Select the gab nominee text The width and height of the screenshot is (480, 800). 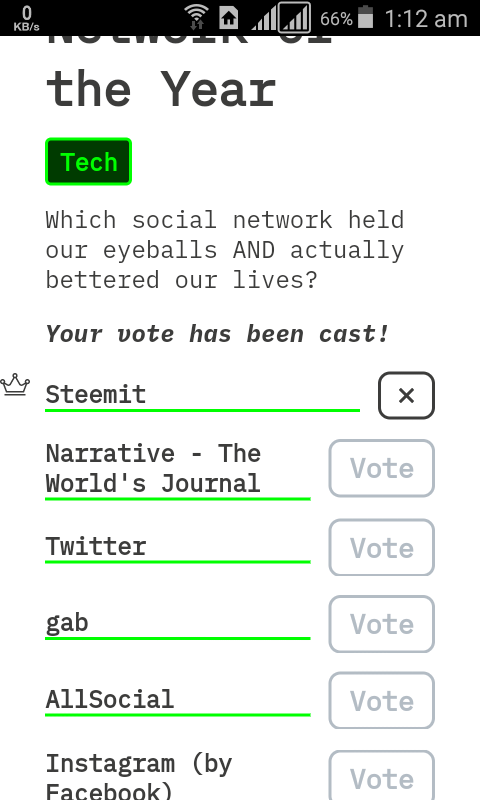point(67,623)
